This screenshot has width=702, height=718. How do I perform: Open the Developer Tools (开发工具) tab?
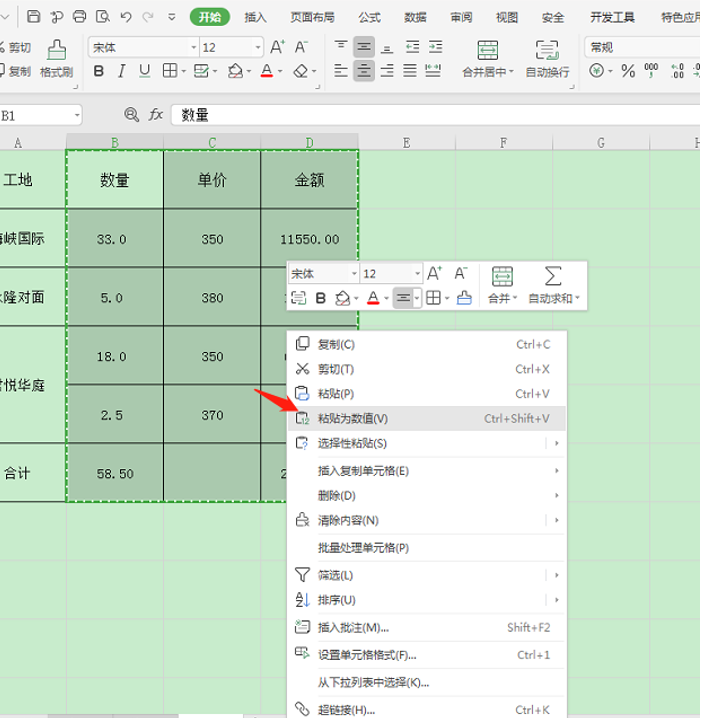tap(612, 17)
